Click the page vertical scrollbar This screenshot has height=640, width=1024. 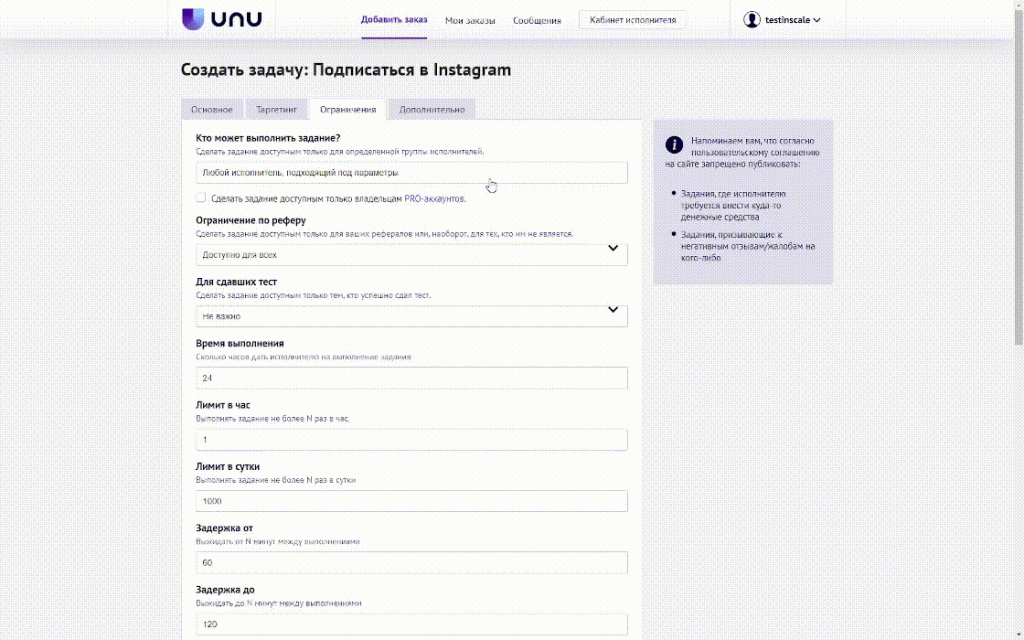1018,176
